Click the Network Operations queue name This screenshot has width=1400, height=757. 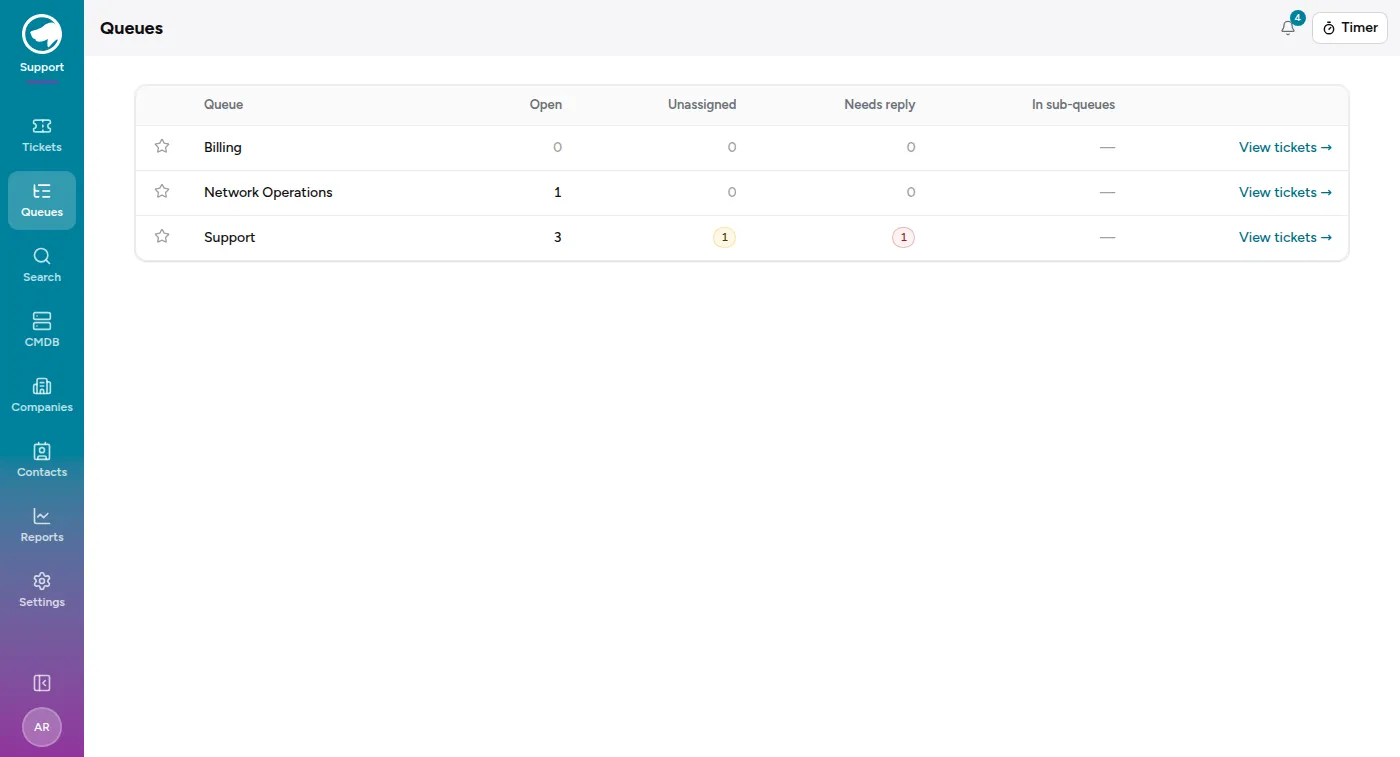click(x=268, y=192)
